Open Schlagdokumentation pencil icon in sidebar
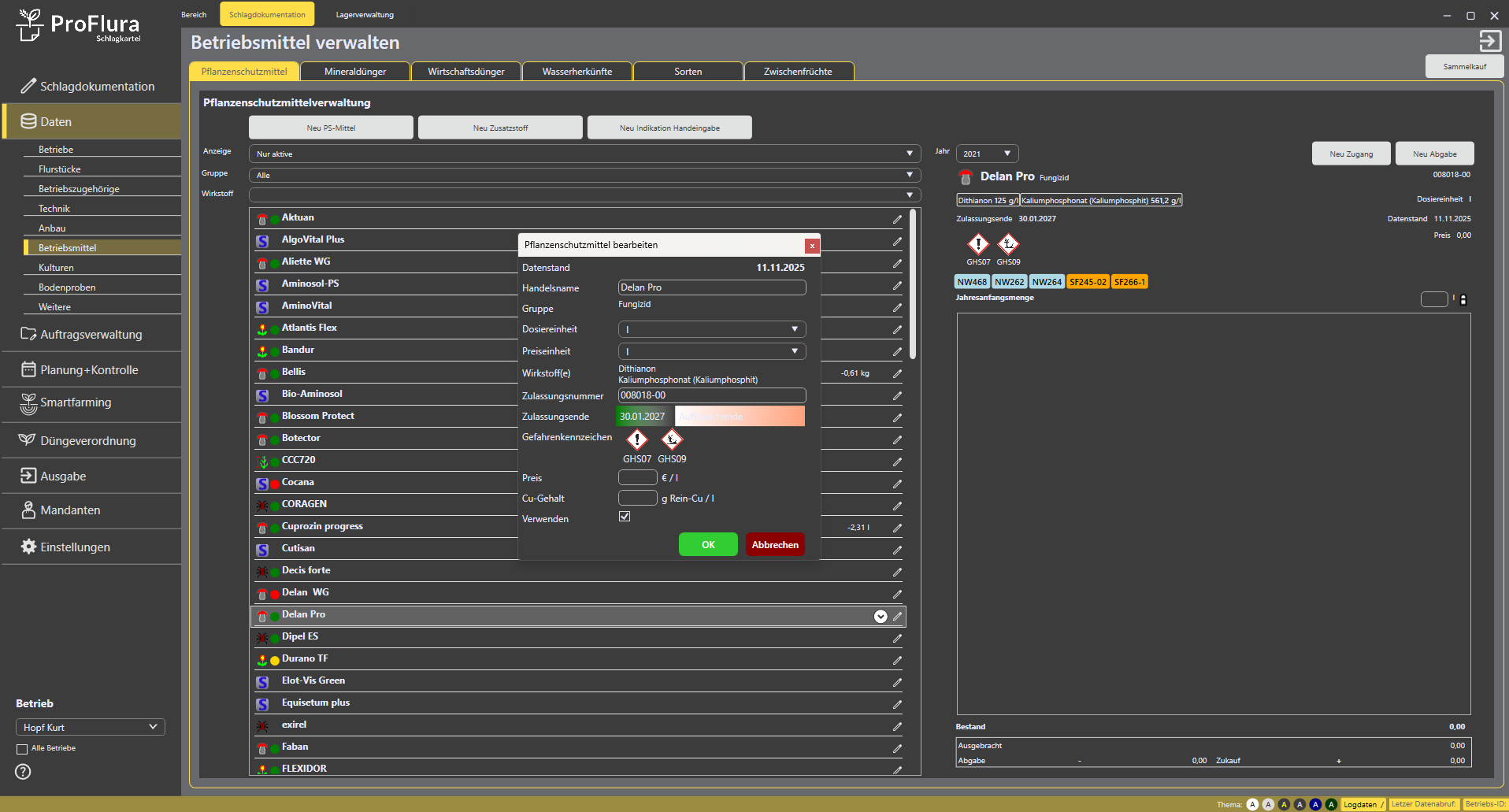Viewport: 1509px width, 812px height. [28, 86]
